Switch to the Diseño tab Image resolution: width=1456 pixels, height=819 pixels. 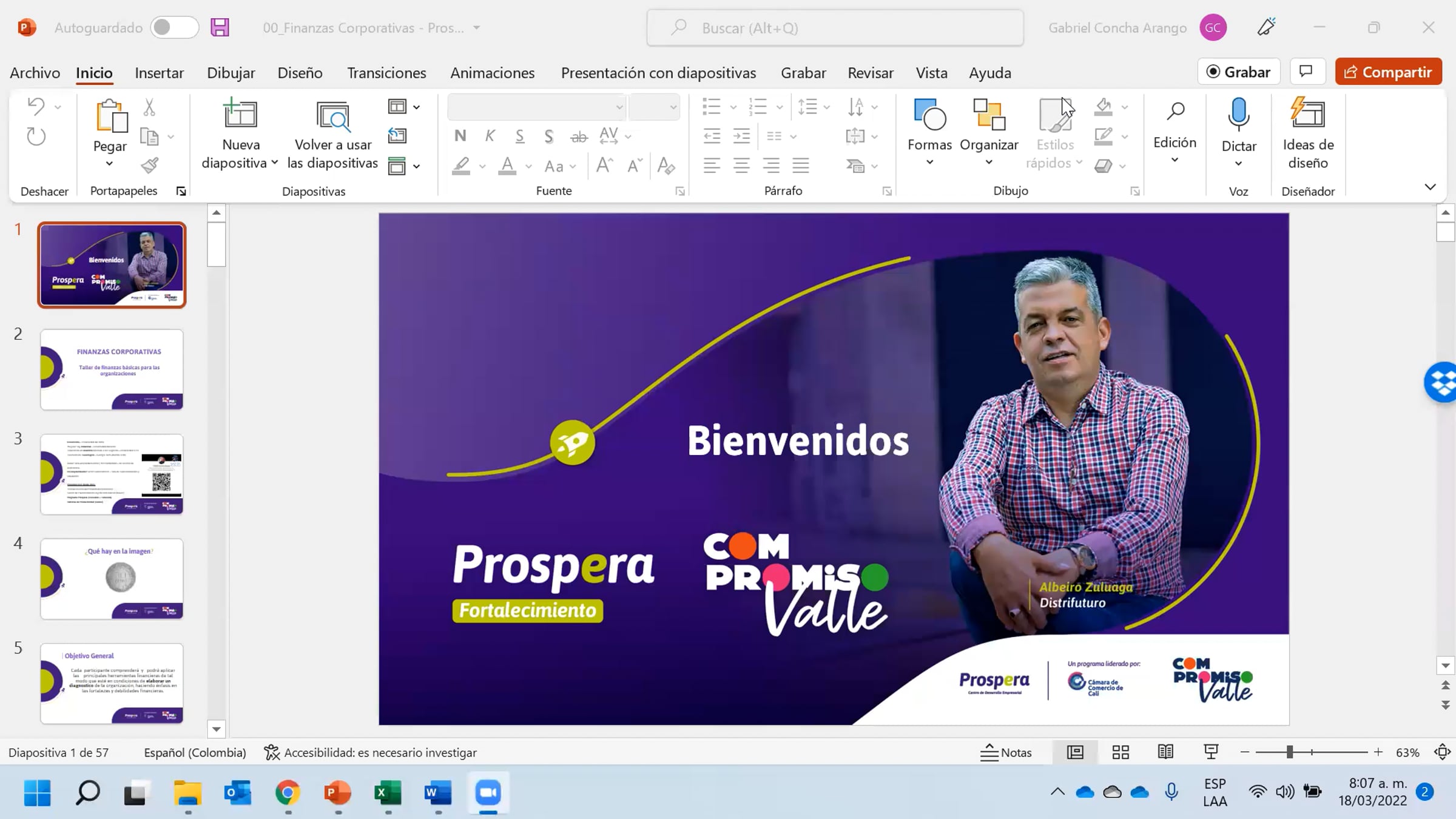[x=300, y=73]
